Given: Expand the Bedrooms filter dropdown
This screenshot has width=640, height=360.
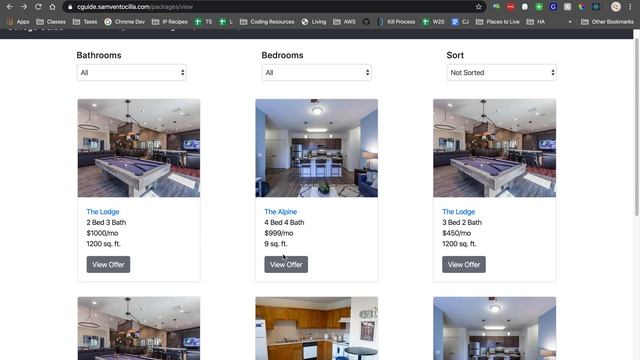Looking at the screenshot, I should click(x=317, y=73).
